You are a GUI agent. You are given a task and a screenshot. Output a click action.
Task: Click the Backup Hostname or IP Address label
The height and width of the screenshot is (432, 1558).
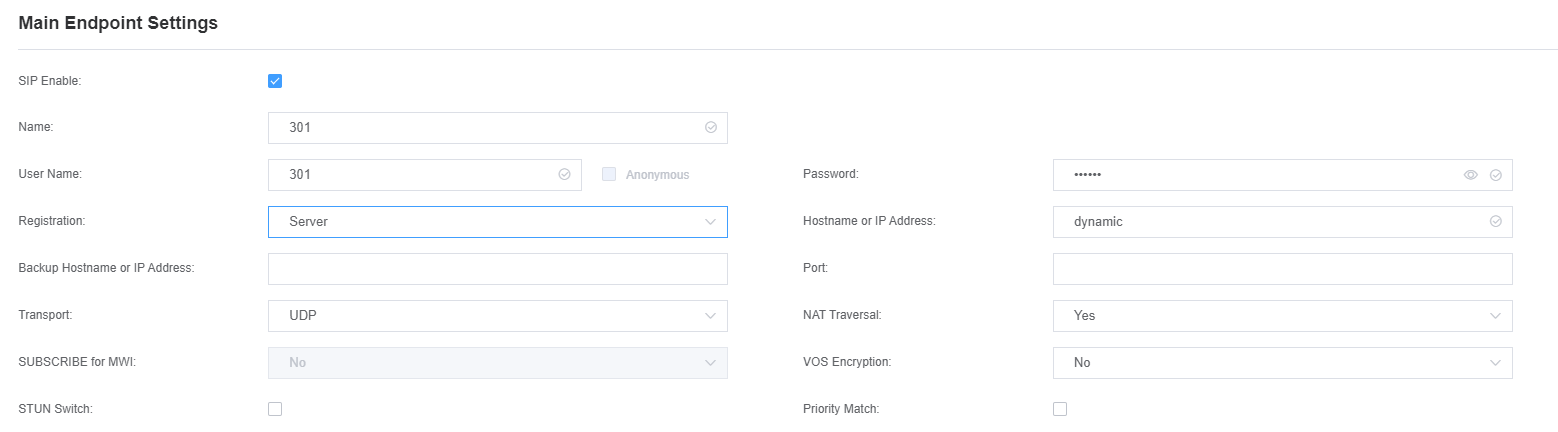[x=106, y=268]
